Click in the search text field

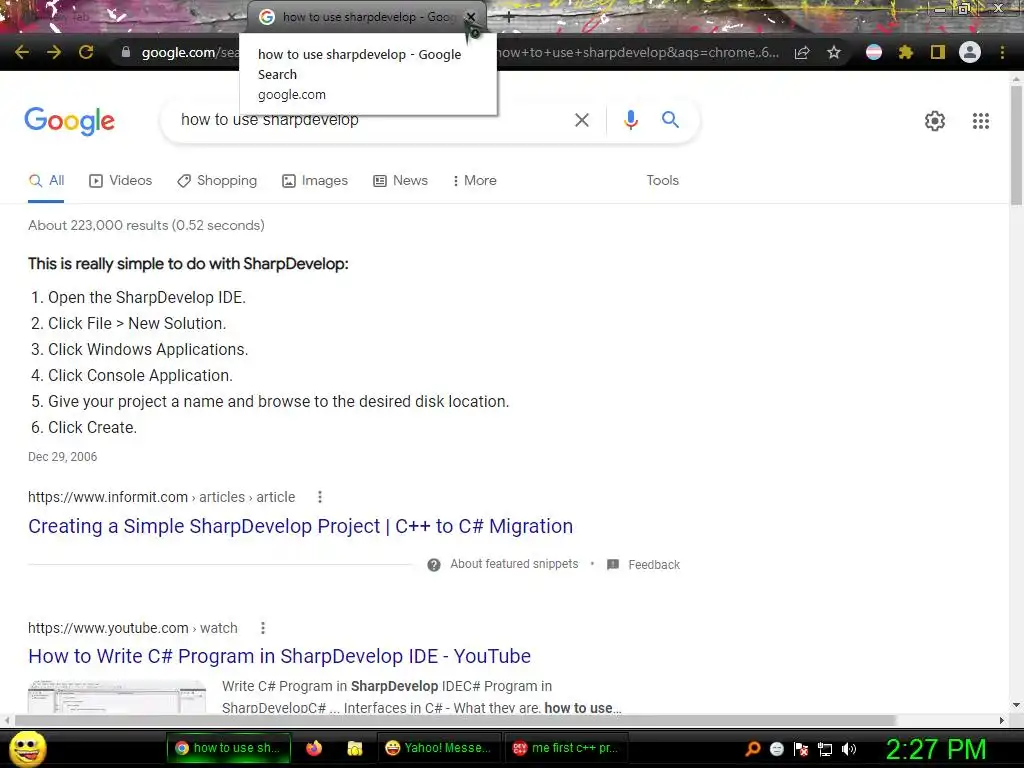366,120
